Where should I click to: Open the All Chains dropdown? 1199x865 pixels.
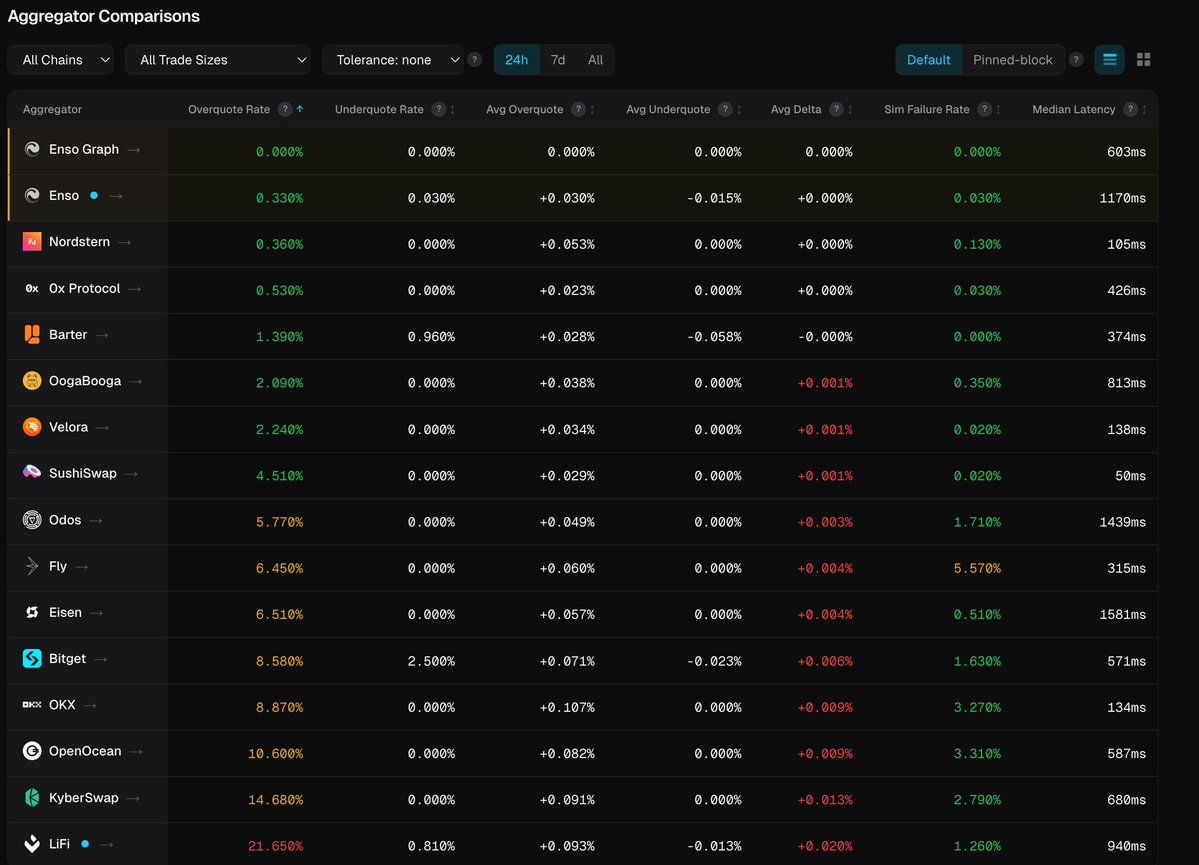pyautogui.click(x=60, y=60)
